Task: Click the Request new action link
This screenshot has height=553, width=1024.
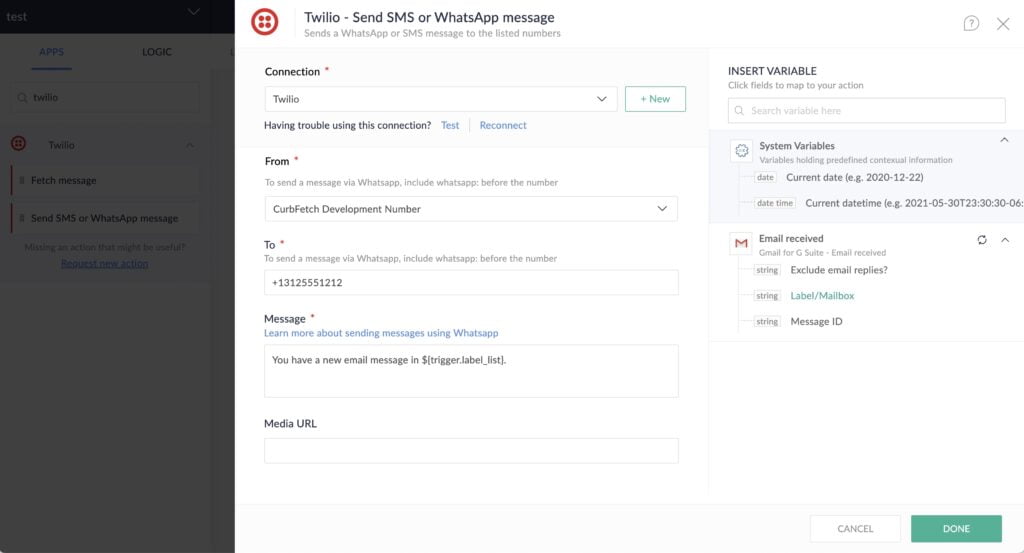Action: click(x=104, y=263)
